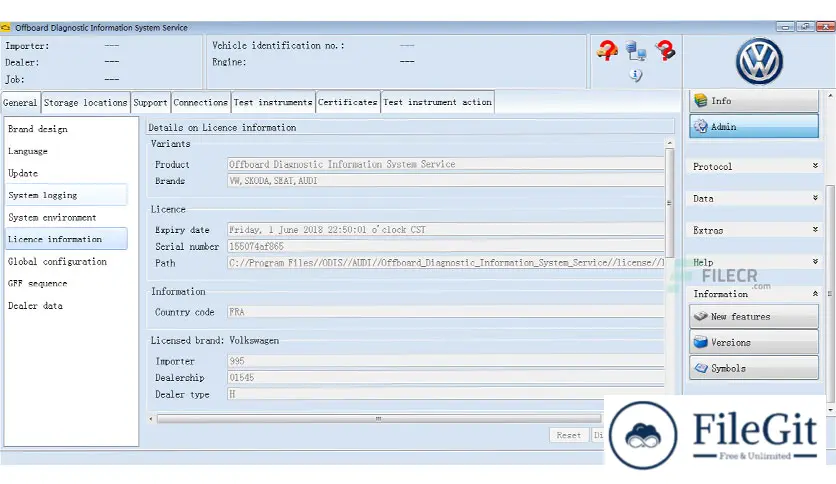
Task: Switch to the Certificates tab
Action: point(348,102)
